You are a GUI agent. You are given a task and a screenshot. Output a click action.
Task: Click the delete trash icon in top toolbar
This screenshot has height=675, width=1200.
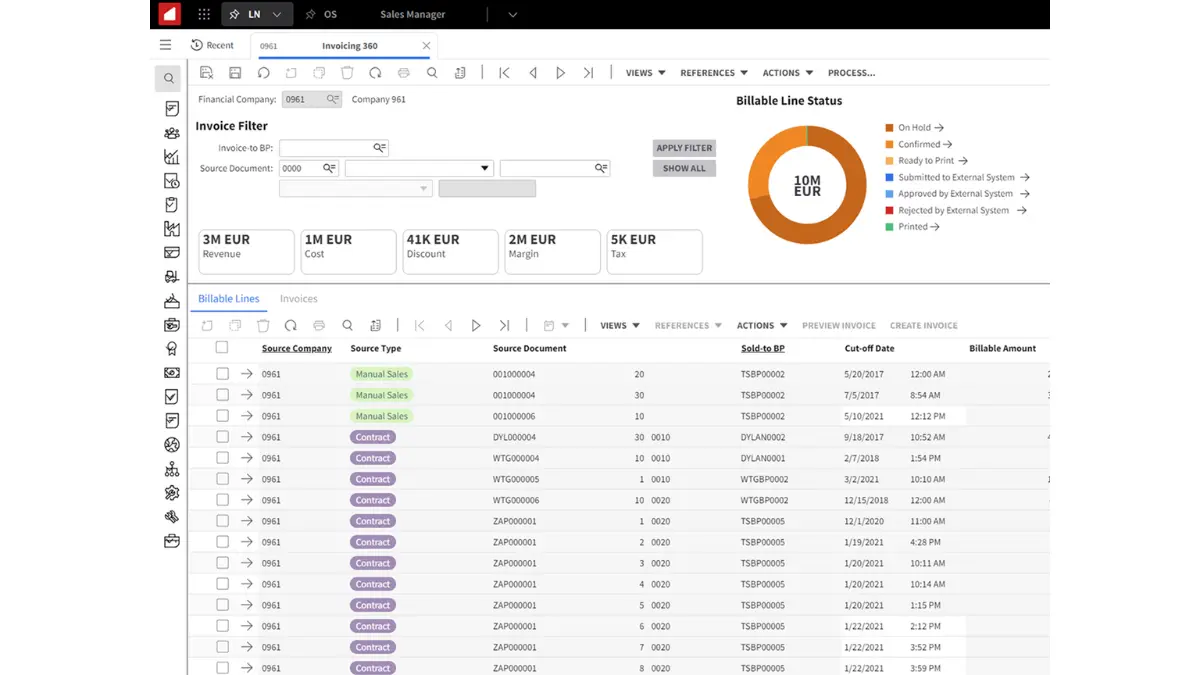click(x=347, y=73)
